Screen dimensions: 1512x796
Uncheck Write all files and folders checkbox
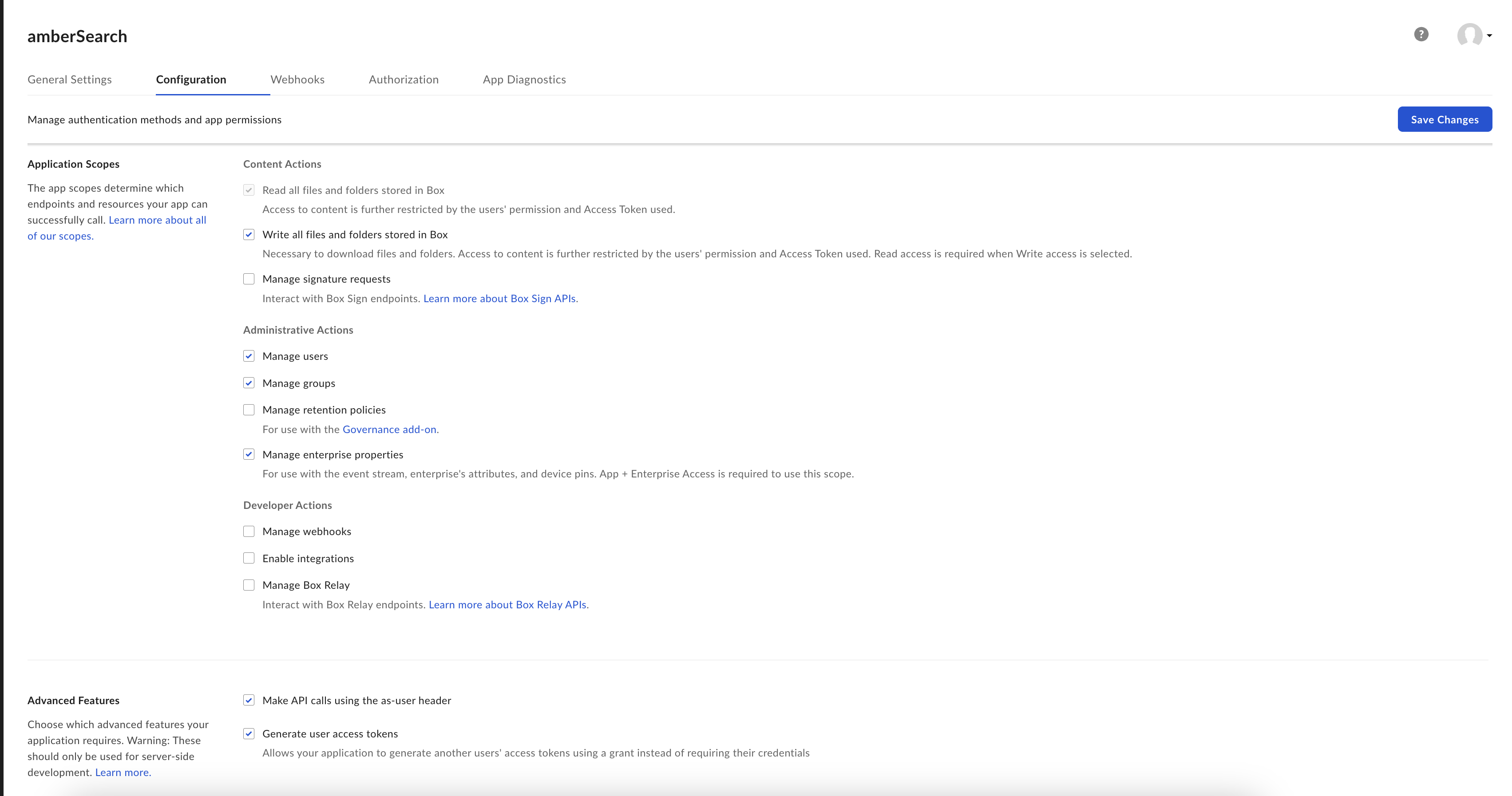coord(249,235)
